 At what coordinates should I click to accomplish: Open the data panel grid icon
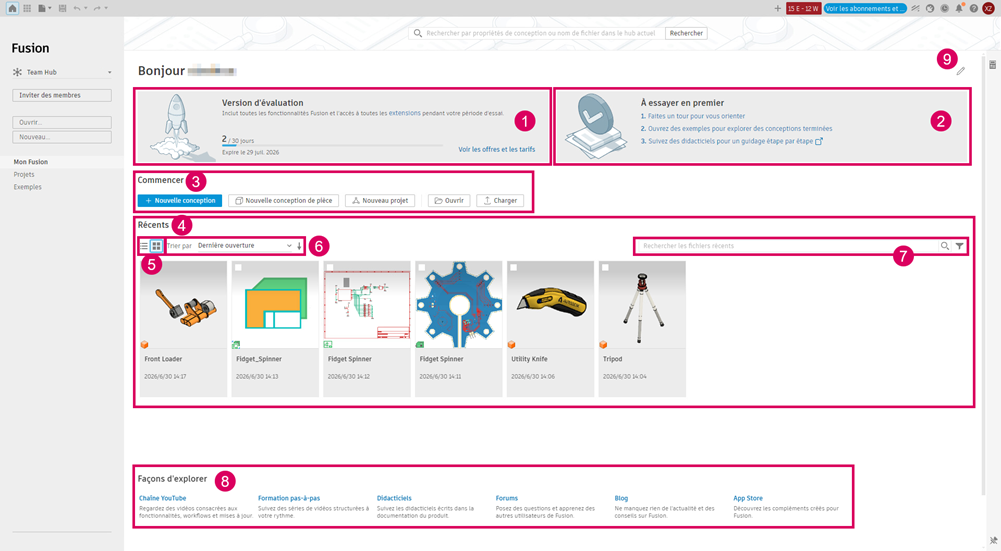point(27,8)
